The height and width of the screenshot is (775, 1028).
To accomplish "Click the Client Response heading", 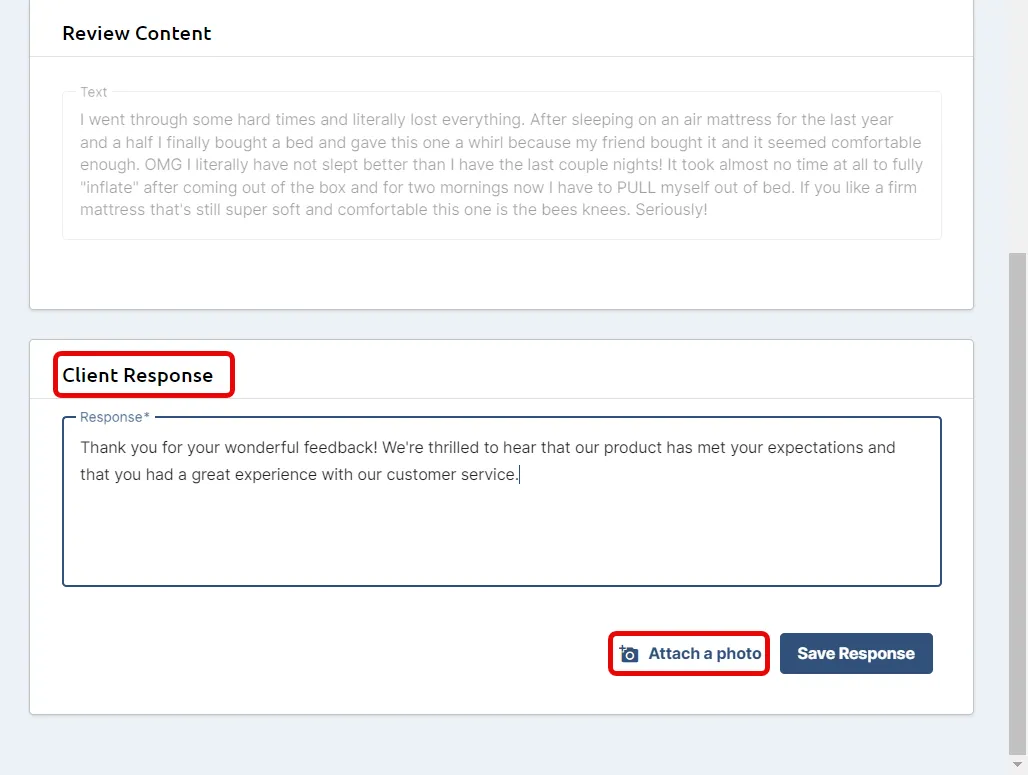I will pos(138,375).
